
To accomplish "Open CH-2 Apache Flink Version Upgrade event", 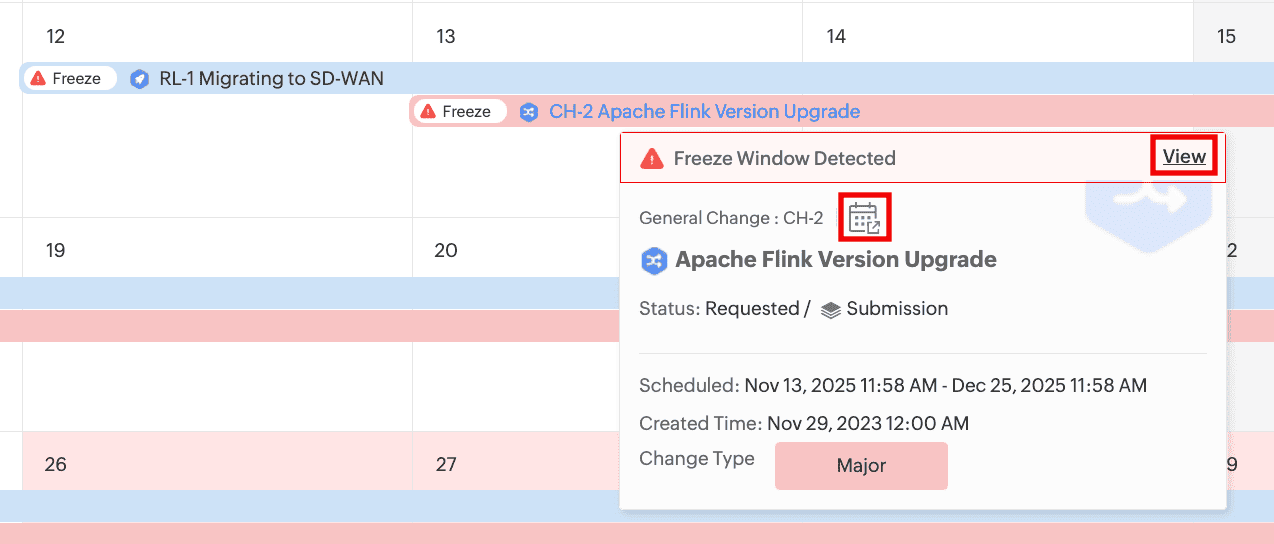I will [704, 112].
